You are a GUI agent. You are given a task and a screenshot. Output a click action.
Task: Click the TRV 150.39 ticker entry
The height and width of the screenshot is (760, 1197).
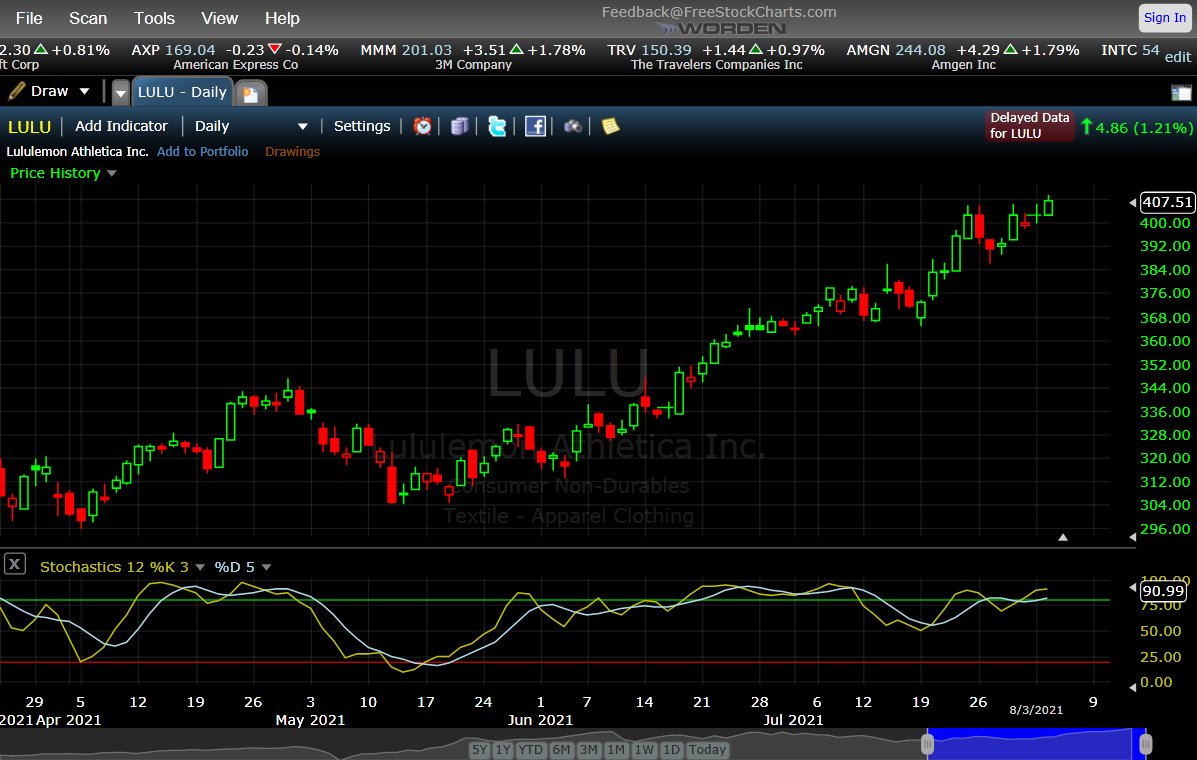tap(716, 56)
